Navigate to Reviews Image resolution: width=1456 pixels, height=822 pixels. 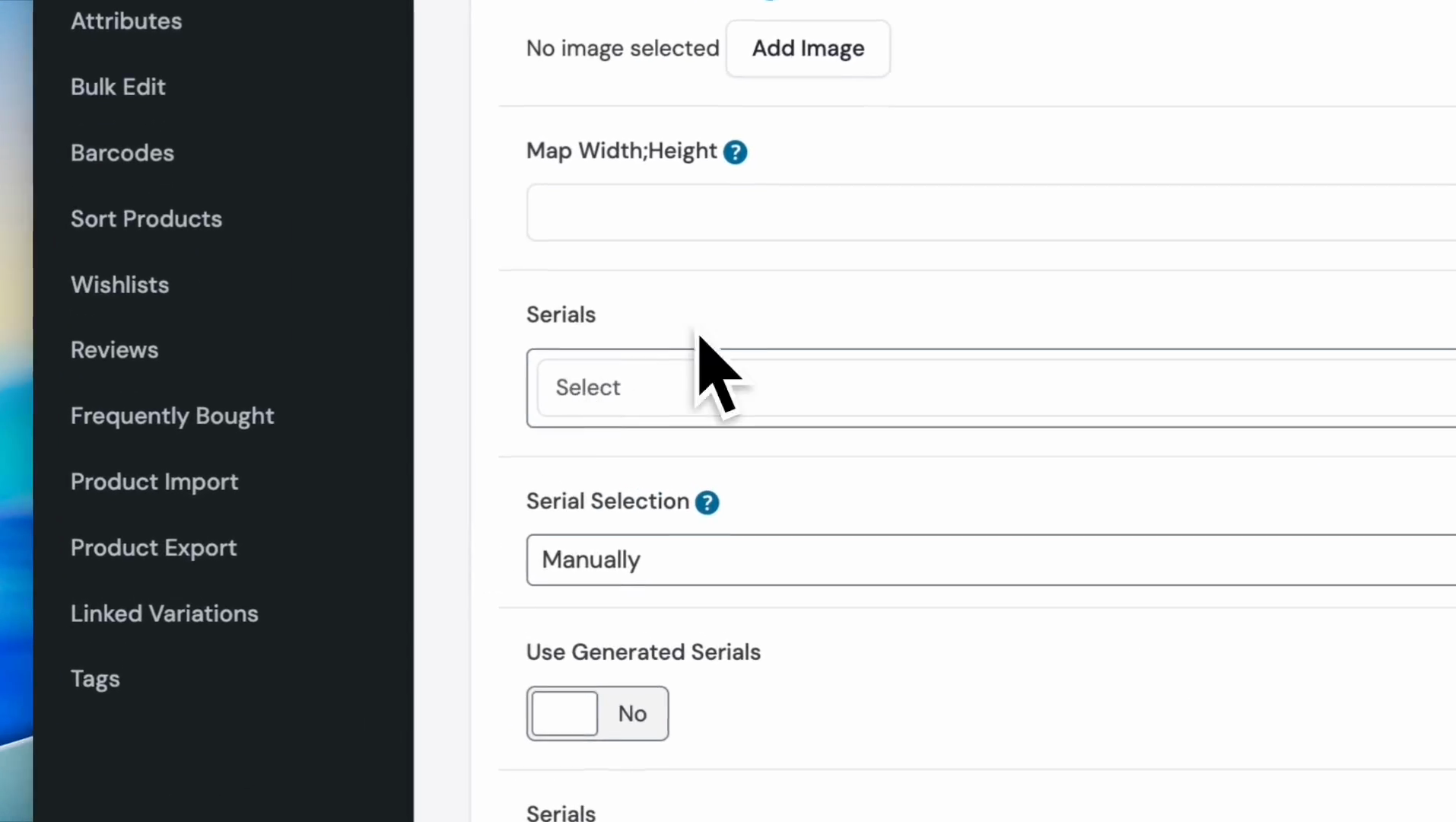pyautogui.click(x=114, y=350)
